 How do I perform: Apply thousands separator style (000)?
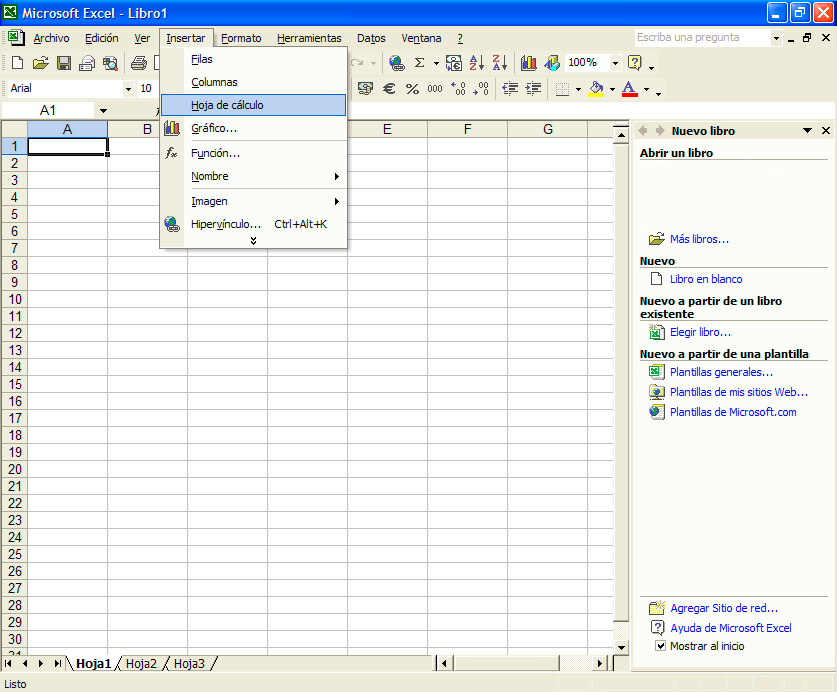[x=435, y=88]
